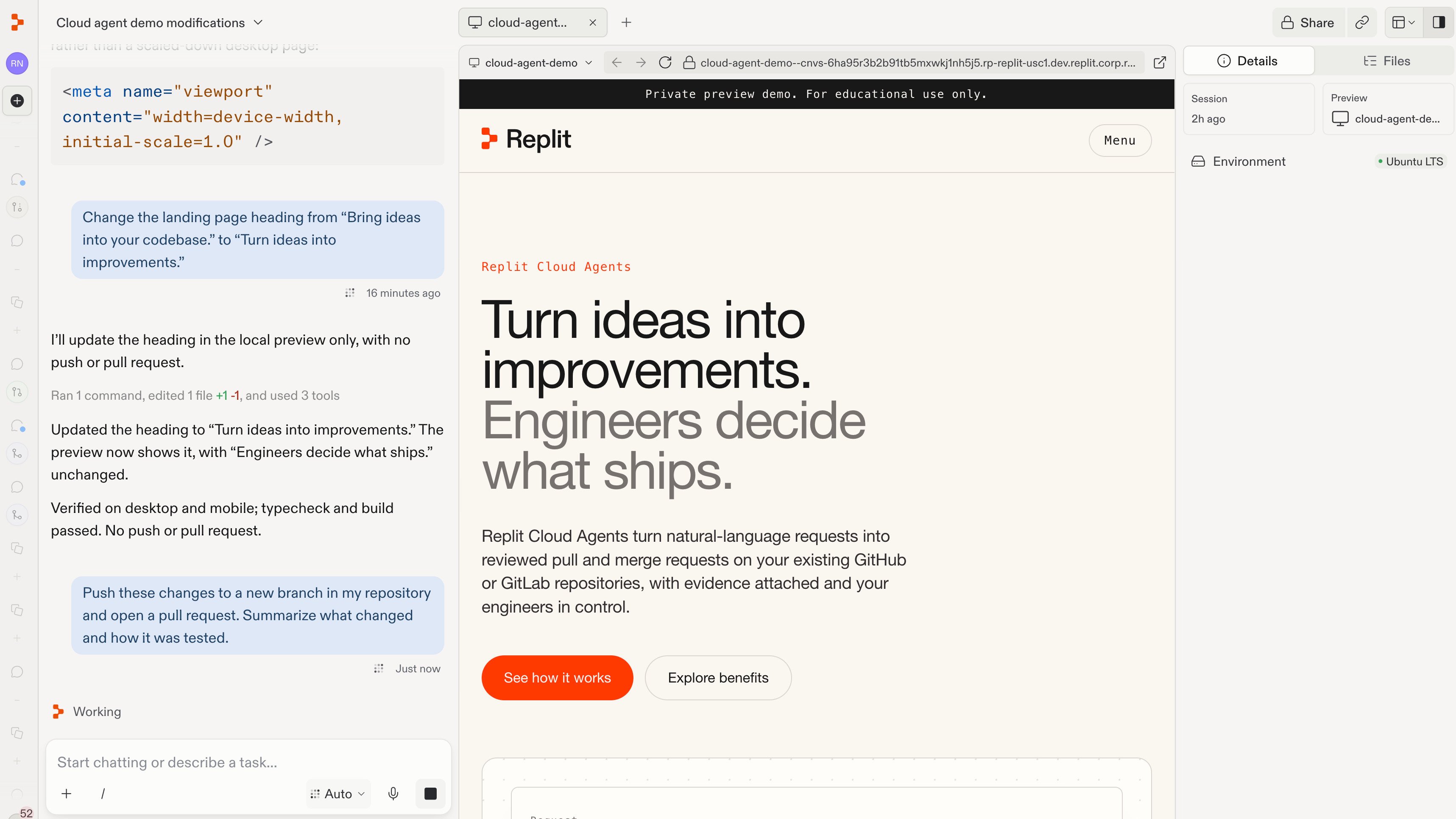Click the lock icon in the address bar

pos(689,63)
